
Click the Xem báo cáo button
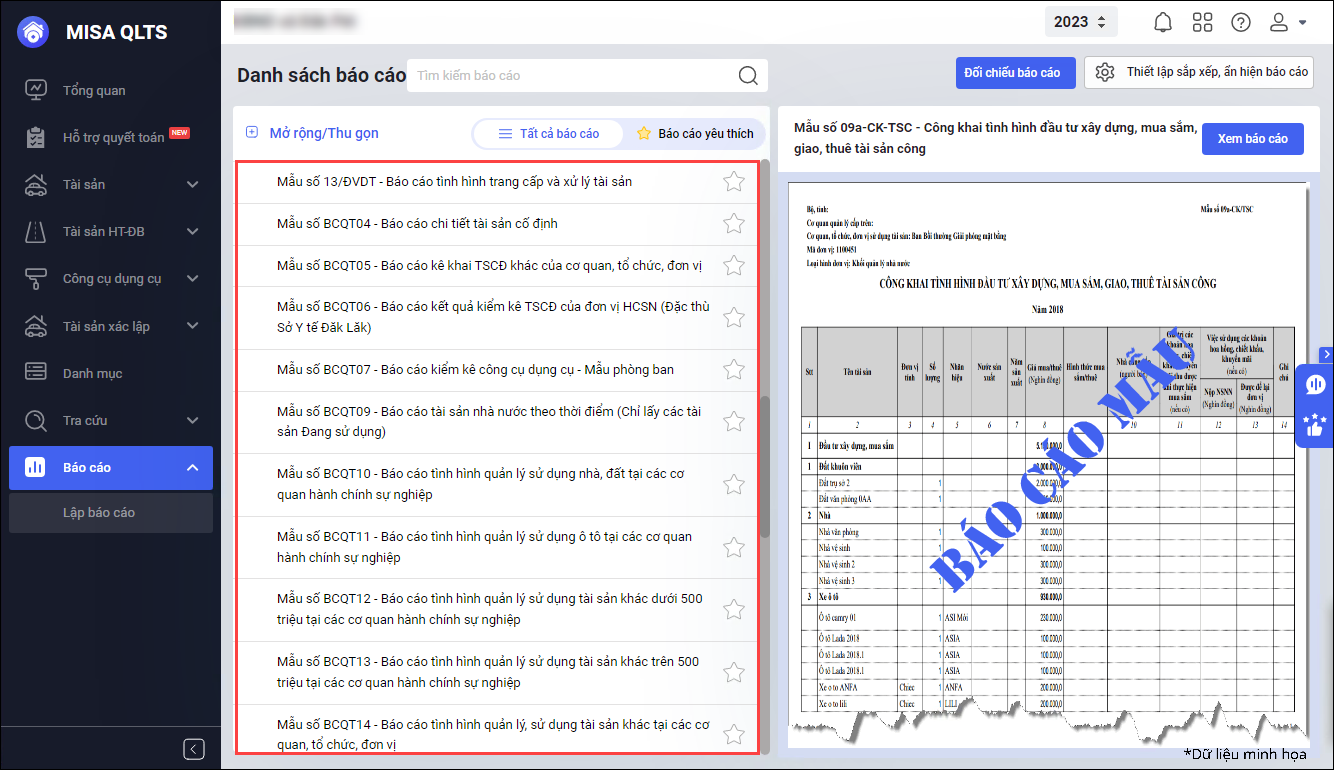(x=1252, y=139)
